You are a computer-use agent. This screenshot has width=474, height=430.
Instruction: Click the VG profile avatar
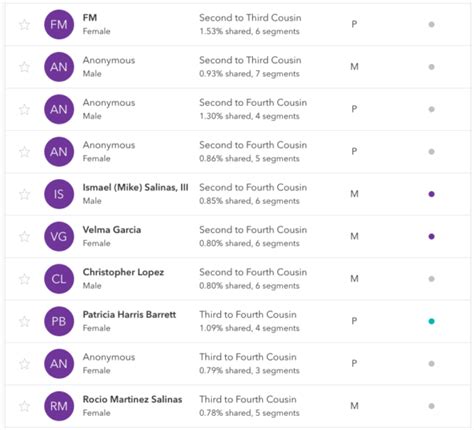pyautogui.click(x=59, y=236)
